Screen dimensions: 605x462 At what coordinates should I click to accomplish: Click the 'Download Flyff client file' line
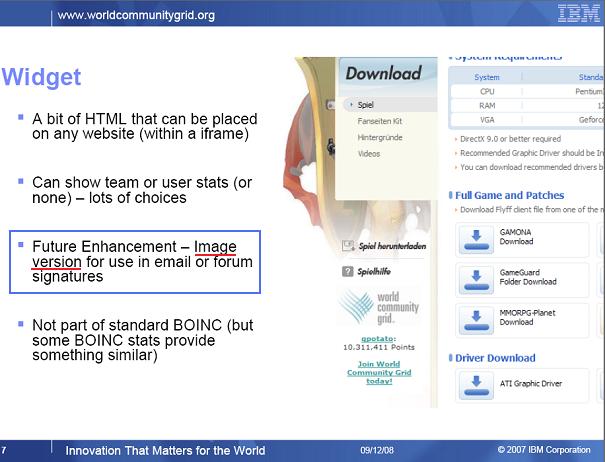coord(531,210)
